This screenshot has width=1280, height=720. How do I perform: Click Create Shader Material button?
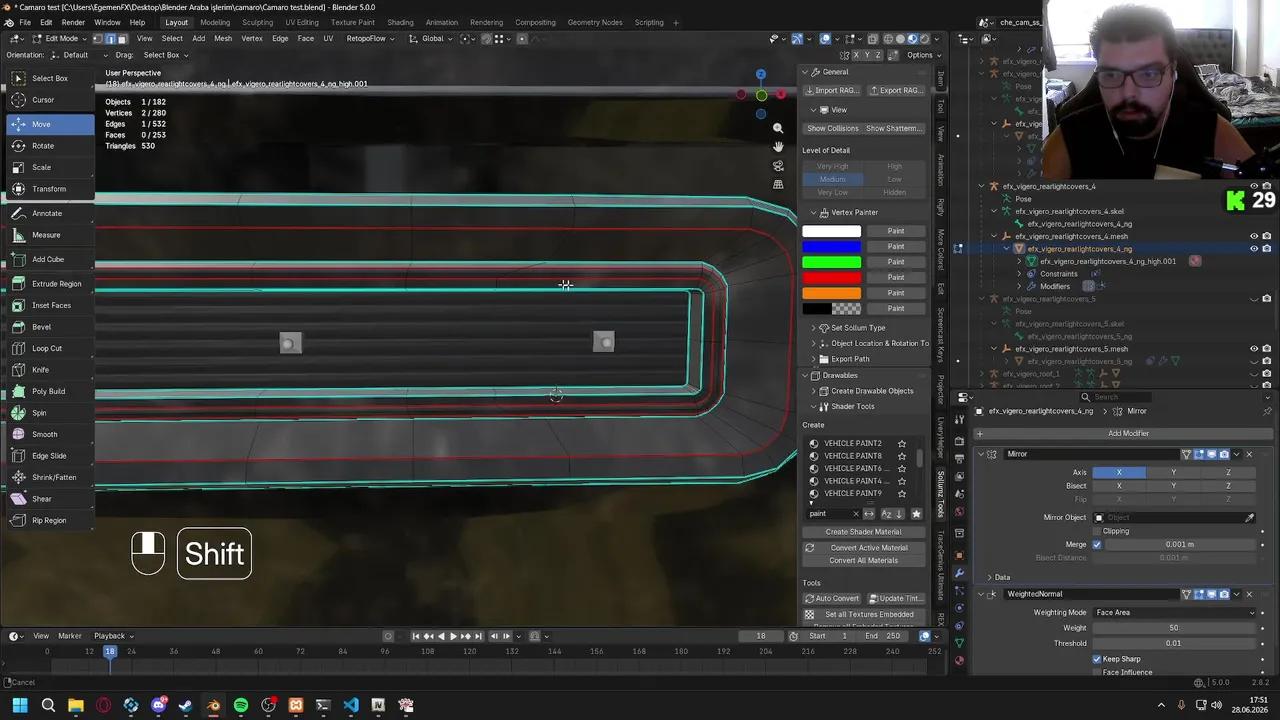tap(863, 532)
